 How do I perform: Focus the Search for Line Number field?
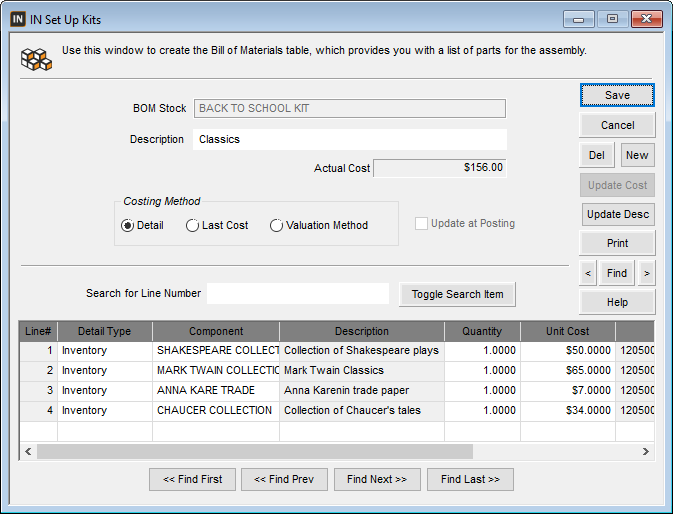298,293
